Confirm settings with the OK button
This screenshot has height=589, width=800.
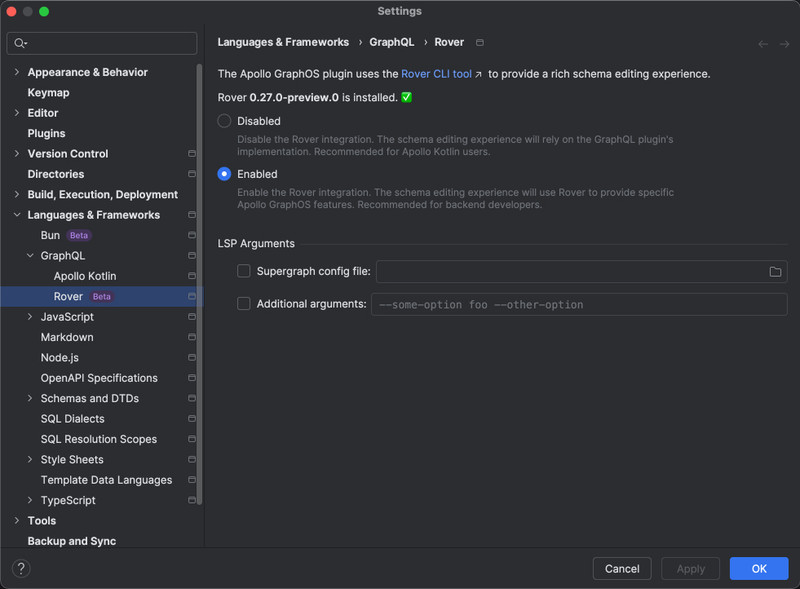759,569
